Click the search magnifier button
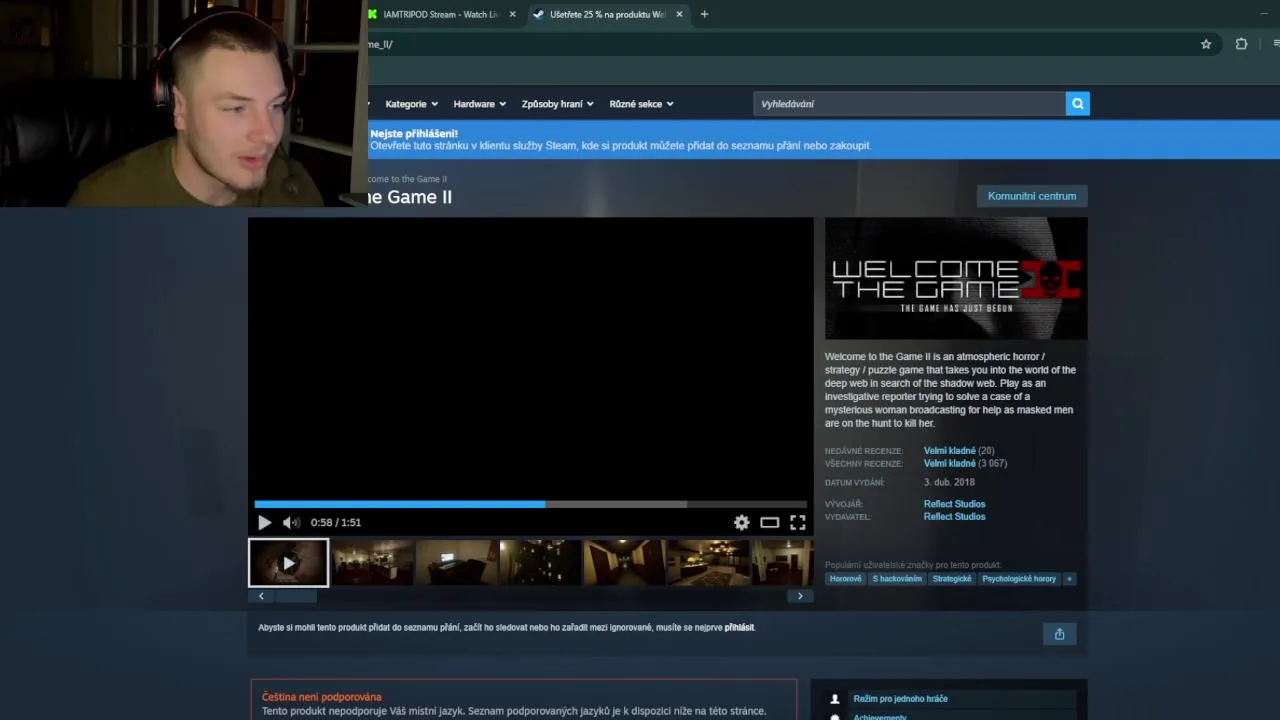The image size is (1280, 720). tap(1077, 104)
